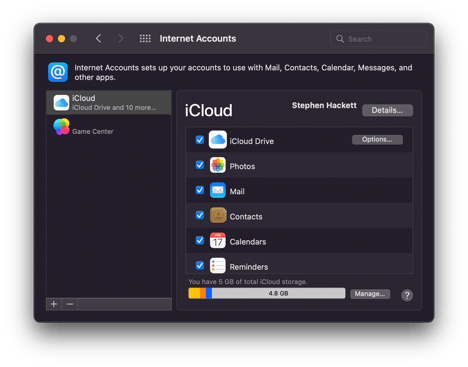Click the back arrow in the toolbar
468x367 pixels.
[98, 39]
